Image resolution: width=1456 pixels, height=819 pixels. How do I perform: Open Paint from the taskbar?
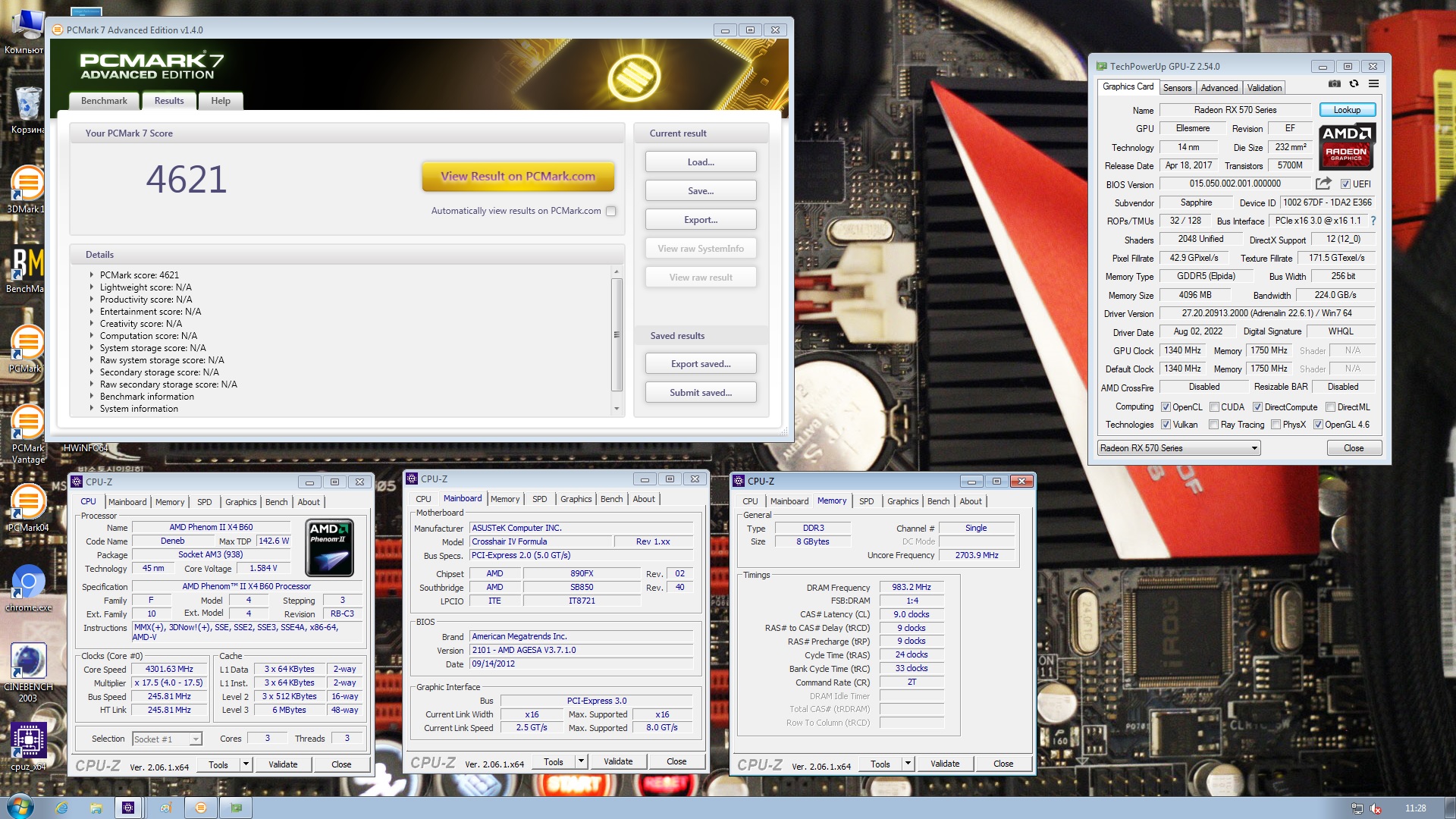(165, 808)
